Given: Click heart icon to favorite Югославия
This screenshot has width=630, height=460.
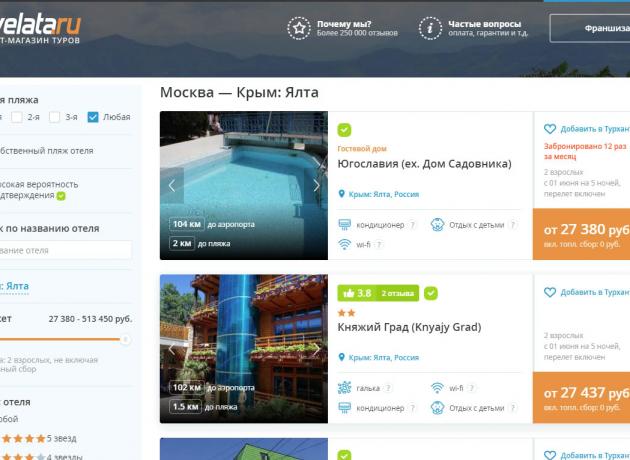Looking at the screenshot, I should (550, 129).
